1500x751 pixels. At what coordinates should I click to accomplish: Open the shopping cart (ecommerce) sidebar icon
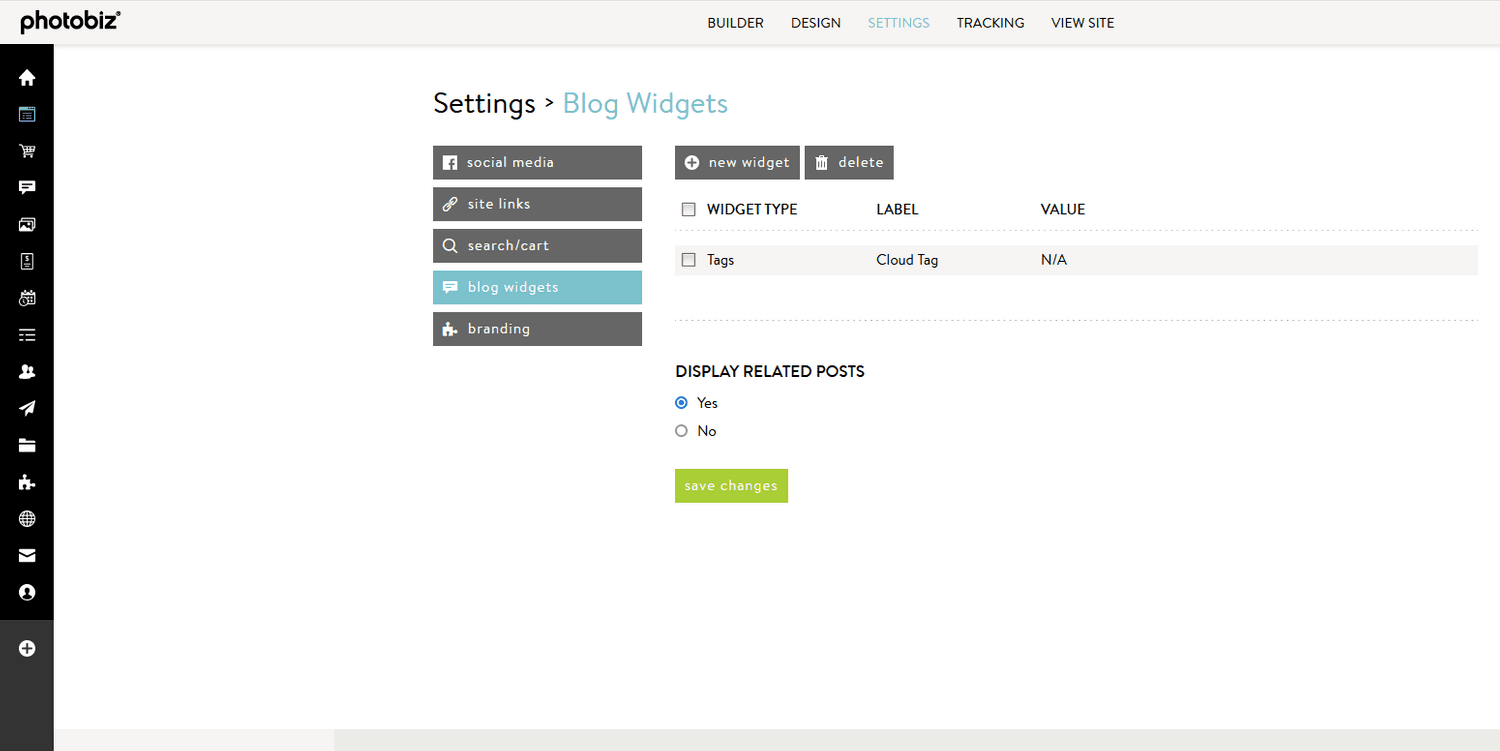26,150
